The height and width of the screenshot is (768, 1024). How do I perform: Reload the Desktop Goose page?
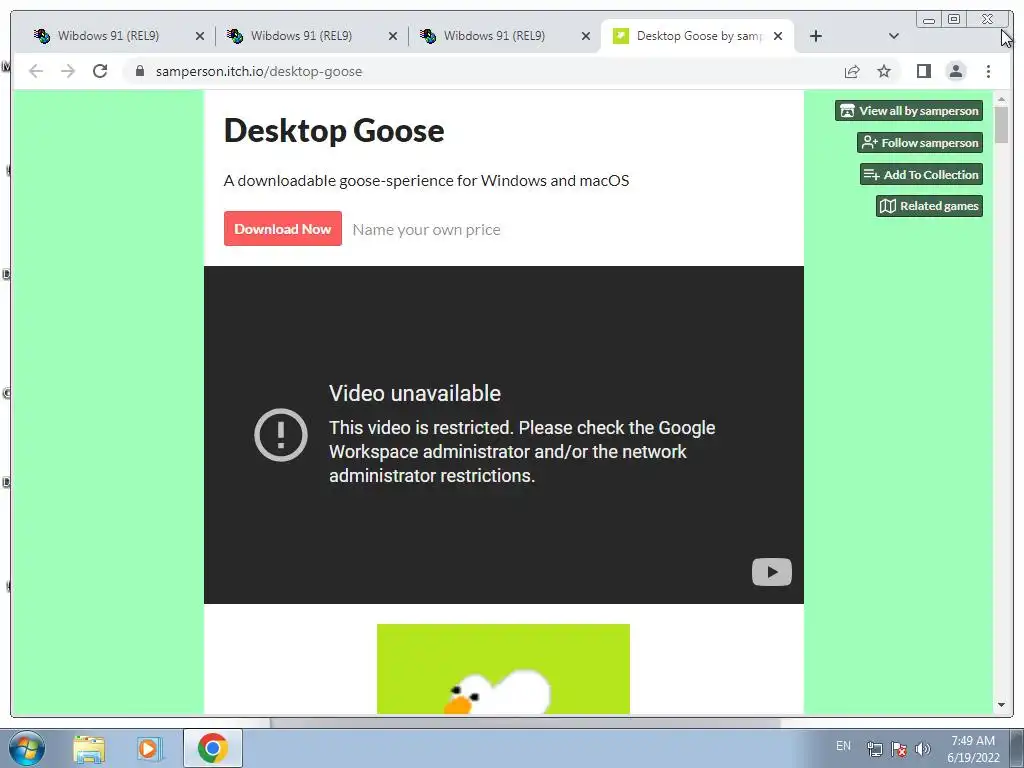pyautogui.click(x=100, y=71)
